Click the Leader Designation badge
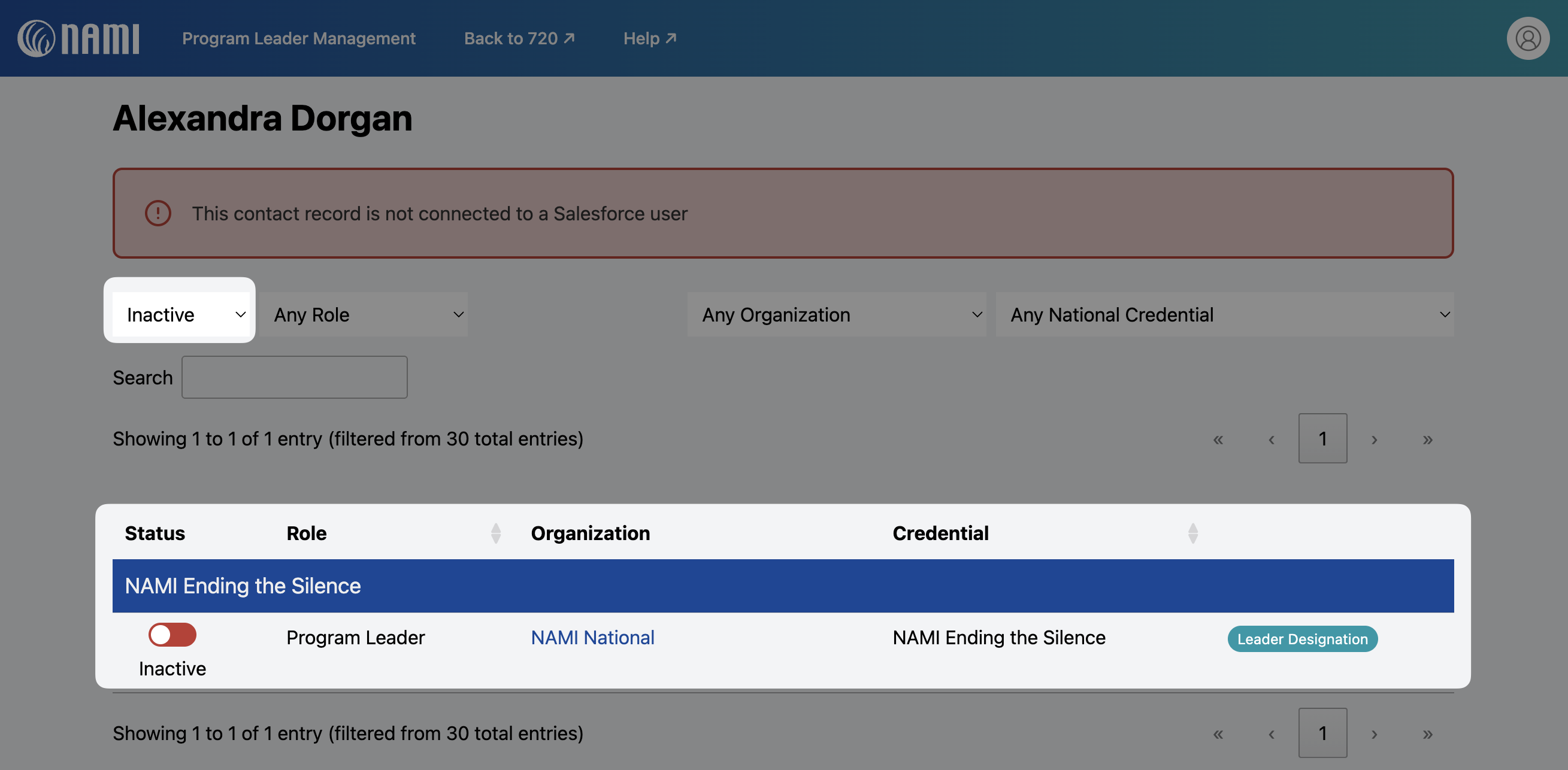The width and height of the screenshot is (1568, 770). click(x=1302, y=639)
